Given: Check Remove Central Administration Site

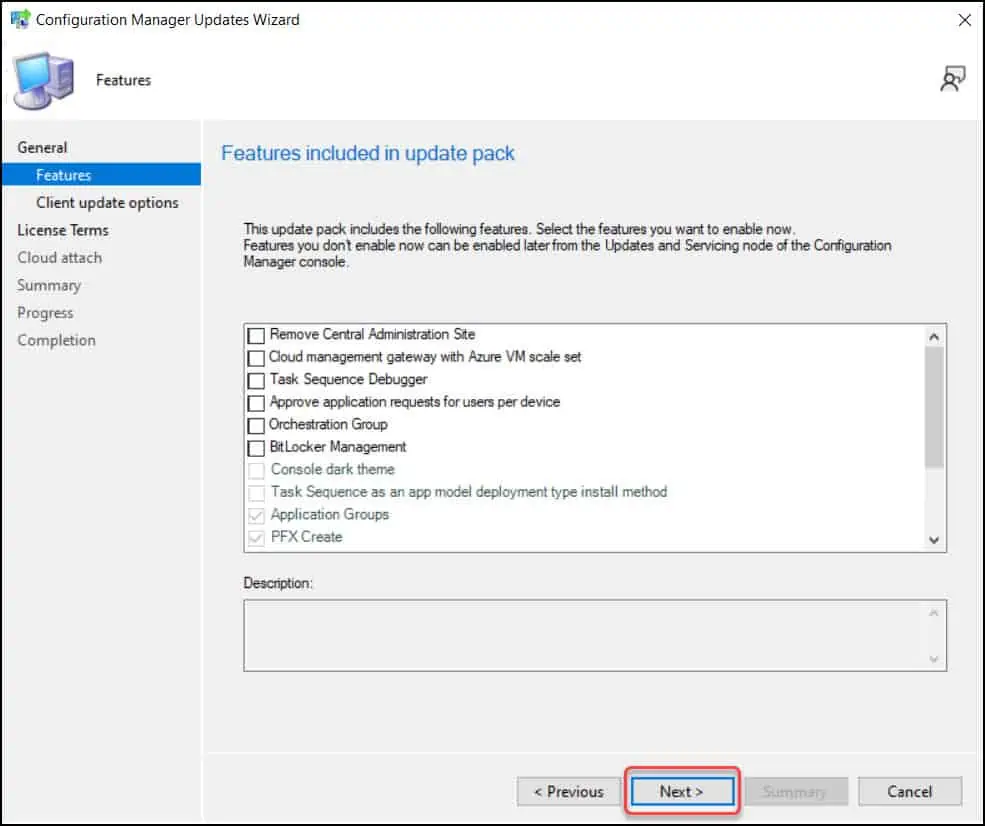Looking at the screenshot, I should click(256, 335).
